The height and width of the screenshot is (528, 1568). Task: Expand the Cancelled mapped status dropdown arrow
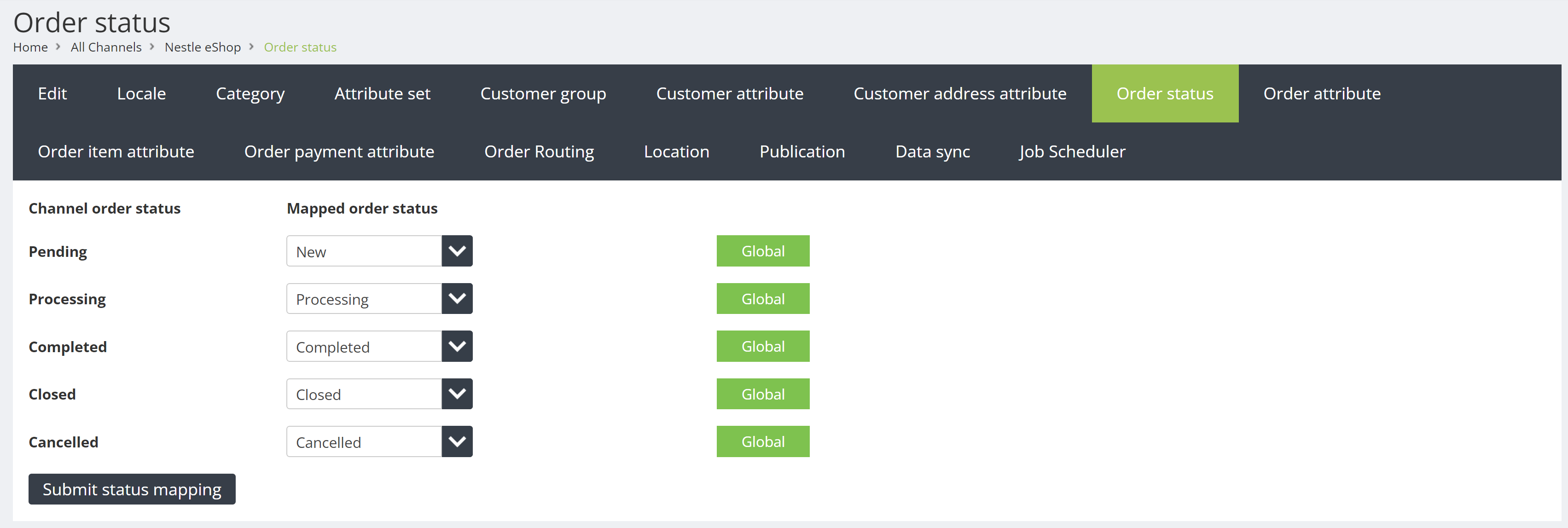(457, 441)
